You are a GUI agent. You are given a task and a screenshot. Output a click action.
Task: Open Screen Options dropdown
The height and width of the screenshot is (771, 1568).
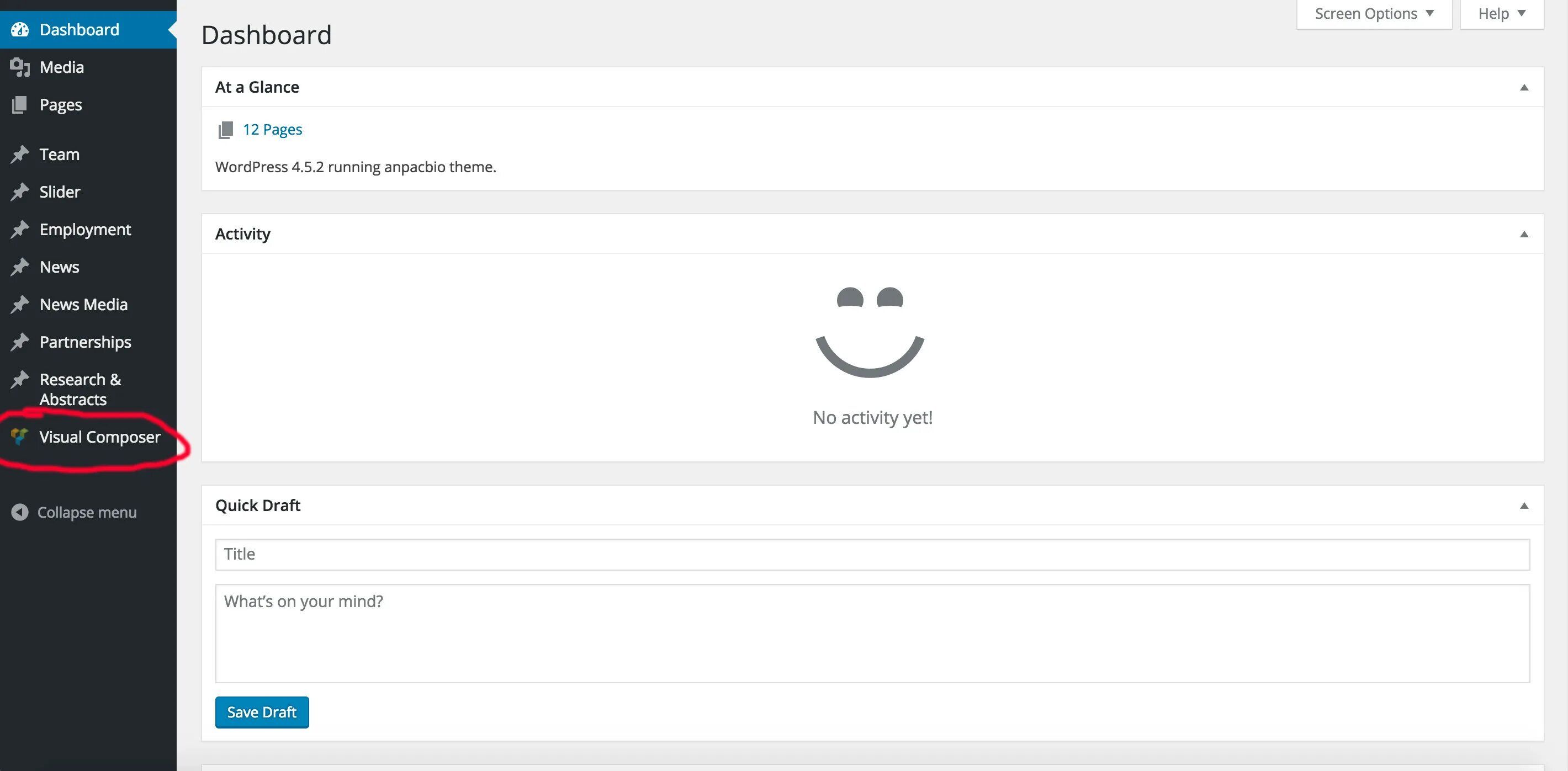1374,13
